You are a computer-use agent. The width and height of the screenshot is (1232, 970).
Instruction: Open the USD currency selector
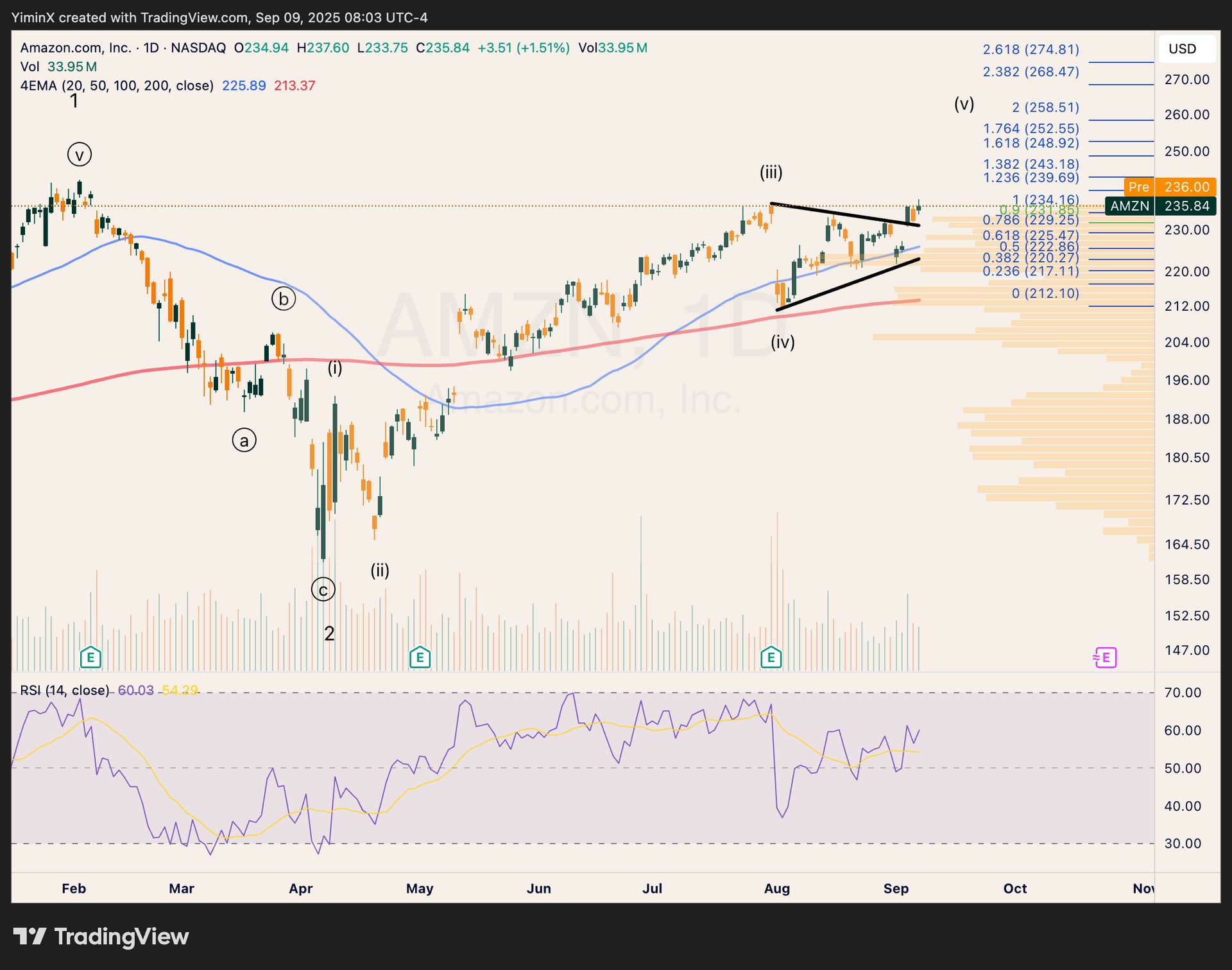click(1186, 49)
